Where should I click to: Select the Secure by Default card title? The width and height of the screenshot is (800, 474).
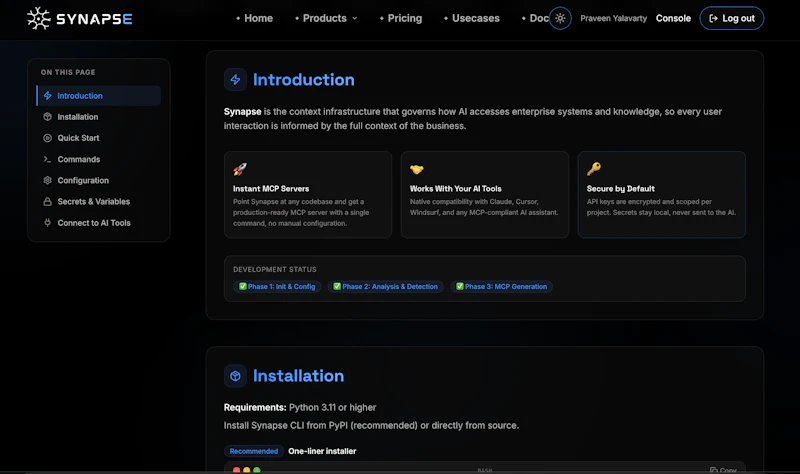620,189
